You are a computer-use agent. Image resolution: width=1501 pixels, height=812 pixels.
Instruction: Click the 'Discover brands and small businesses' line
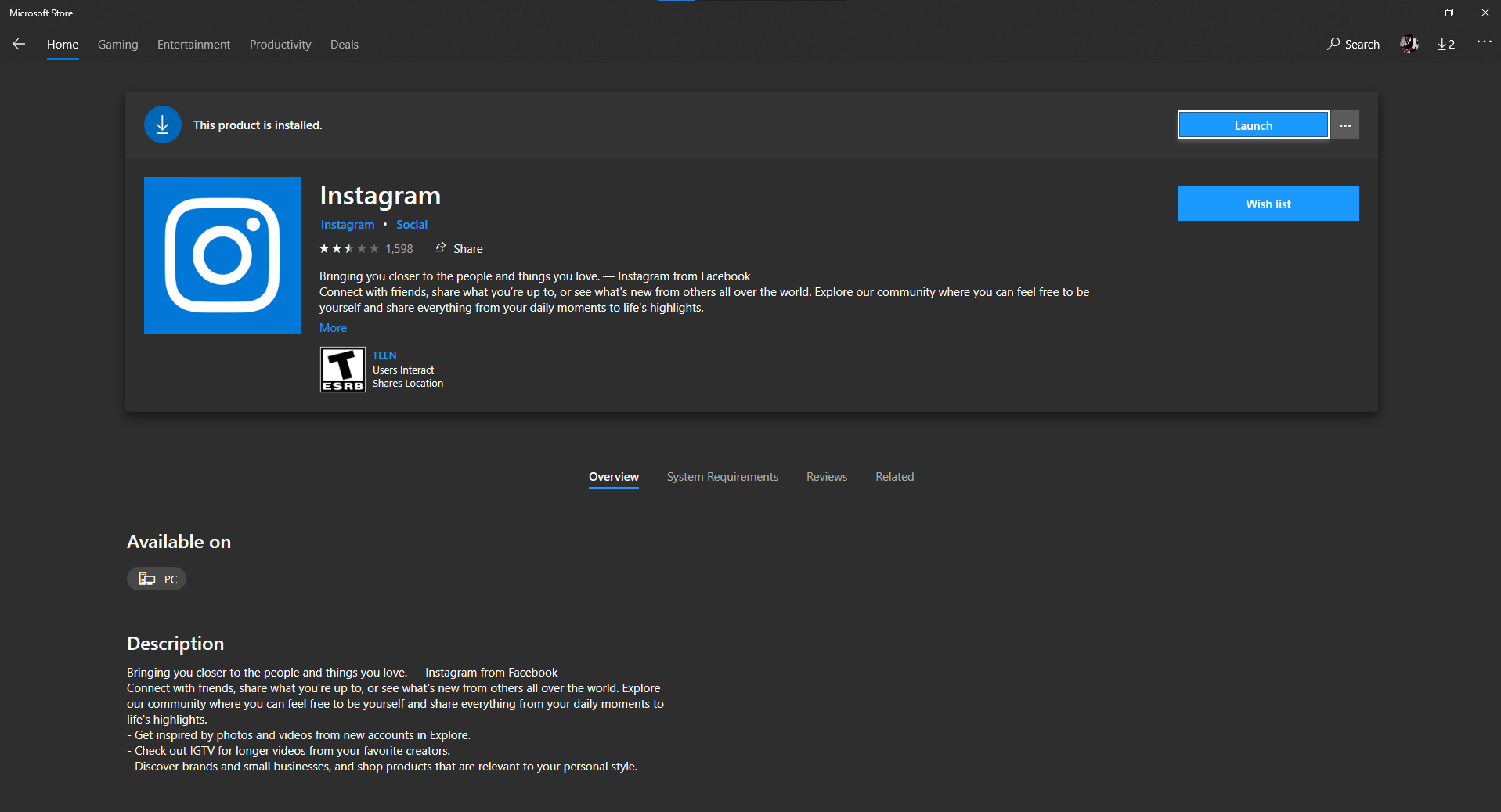[382, 767]
